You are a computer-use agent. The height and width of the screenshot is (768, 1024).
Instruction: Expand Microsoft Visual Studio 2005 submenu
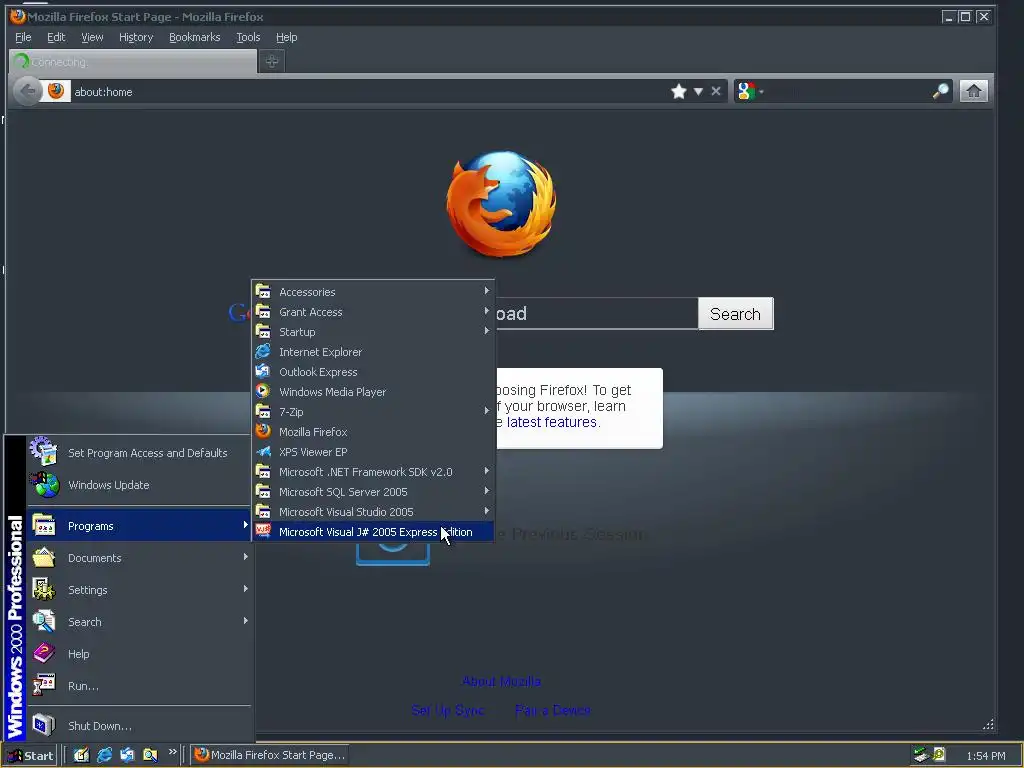(x=373, y=512)
